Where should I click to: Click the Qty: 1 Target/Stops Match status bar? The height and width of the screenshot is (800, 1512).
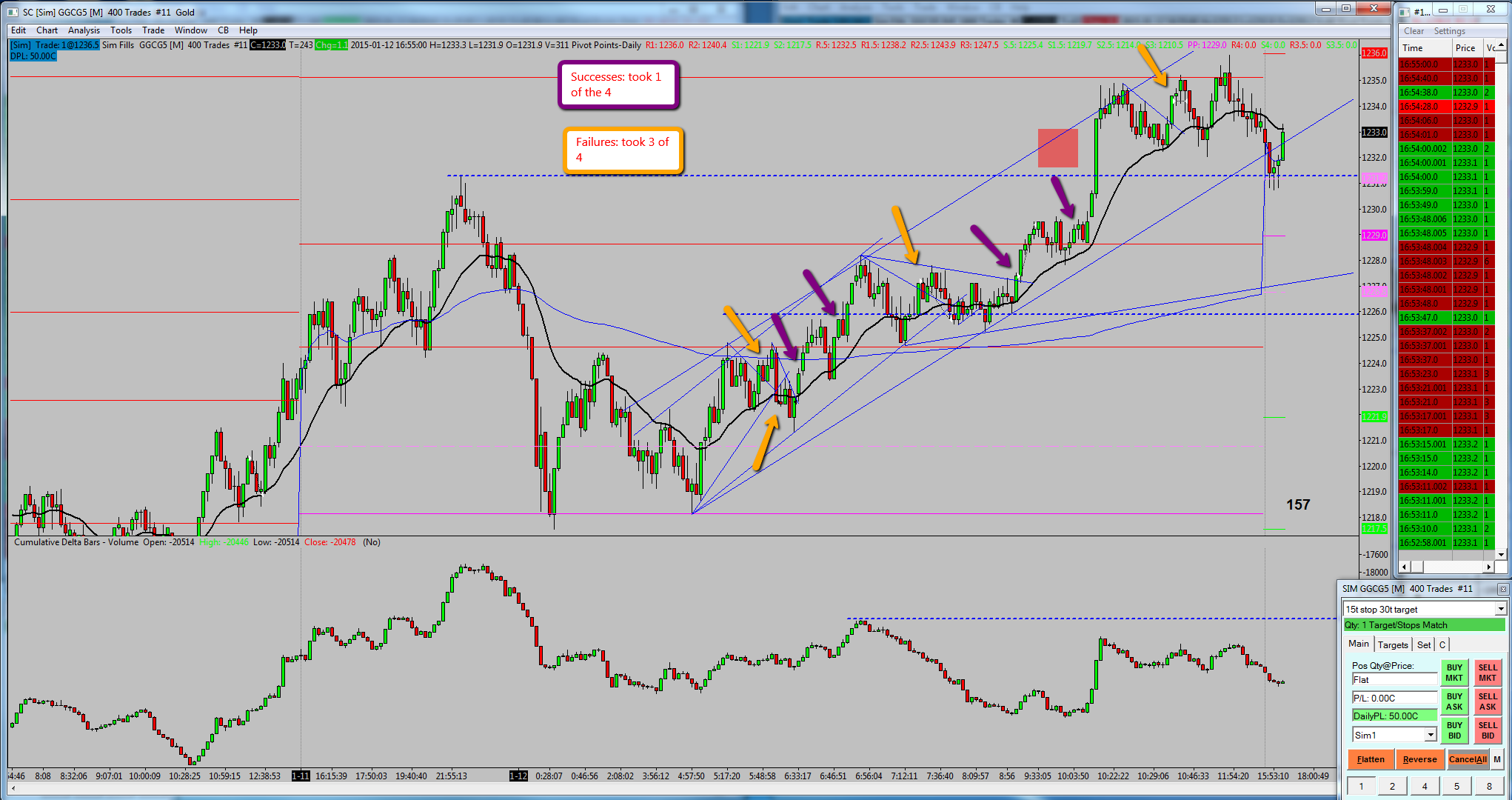[x=1424, y=625]
